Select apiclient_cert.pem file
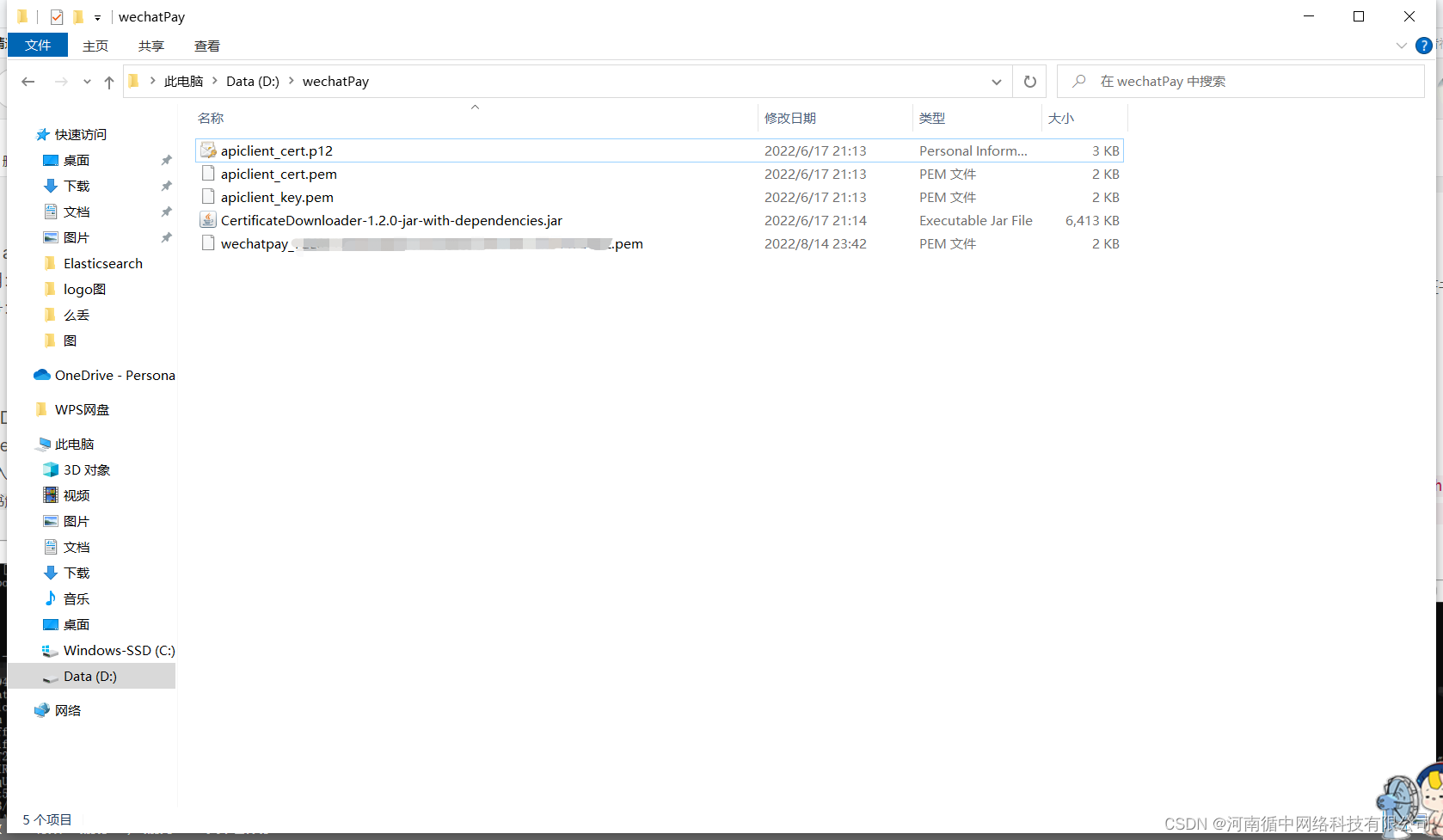This screenshot has height=840, width=1443. (x=279, y=174)
